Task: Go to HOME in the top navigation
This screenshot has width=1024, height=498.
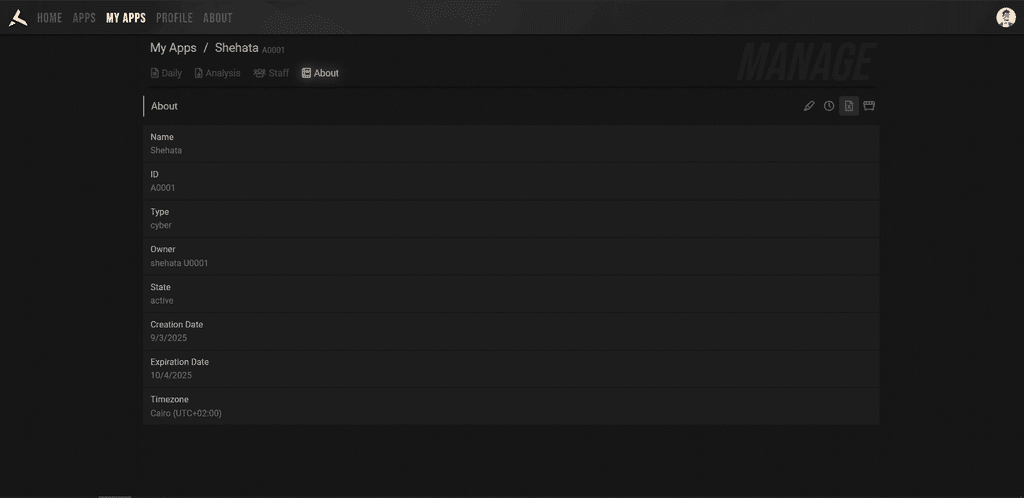Action: click(49, 18)
